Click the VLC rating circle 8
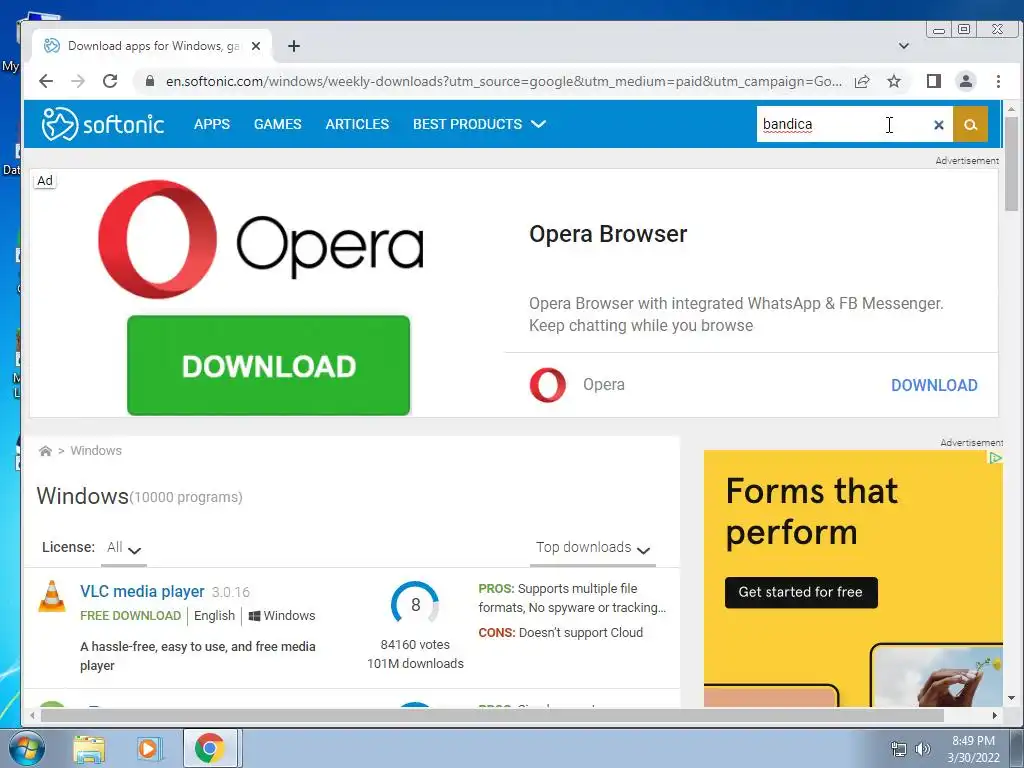The height and width of the screenshot is (768, 1024). click(415, 605)
